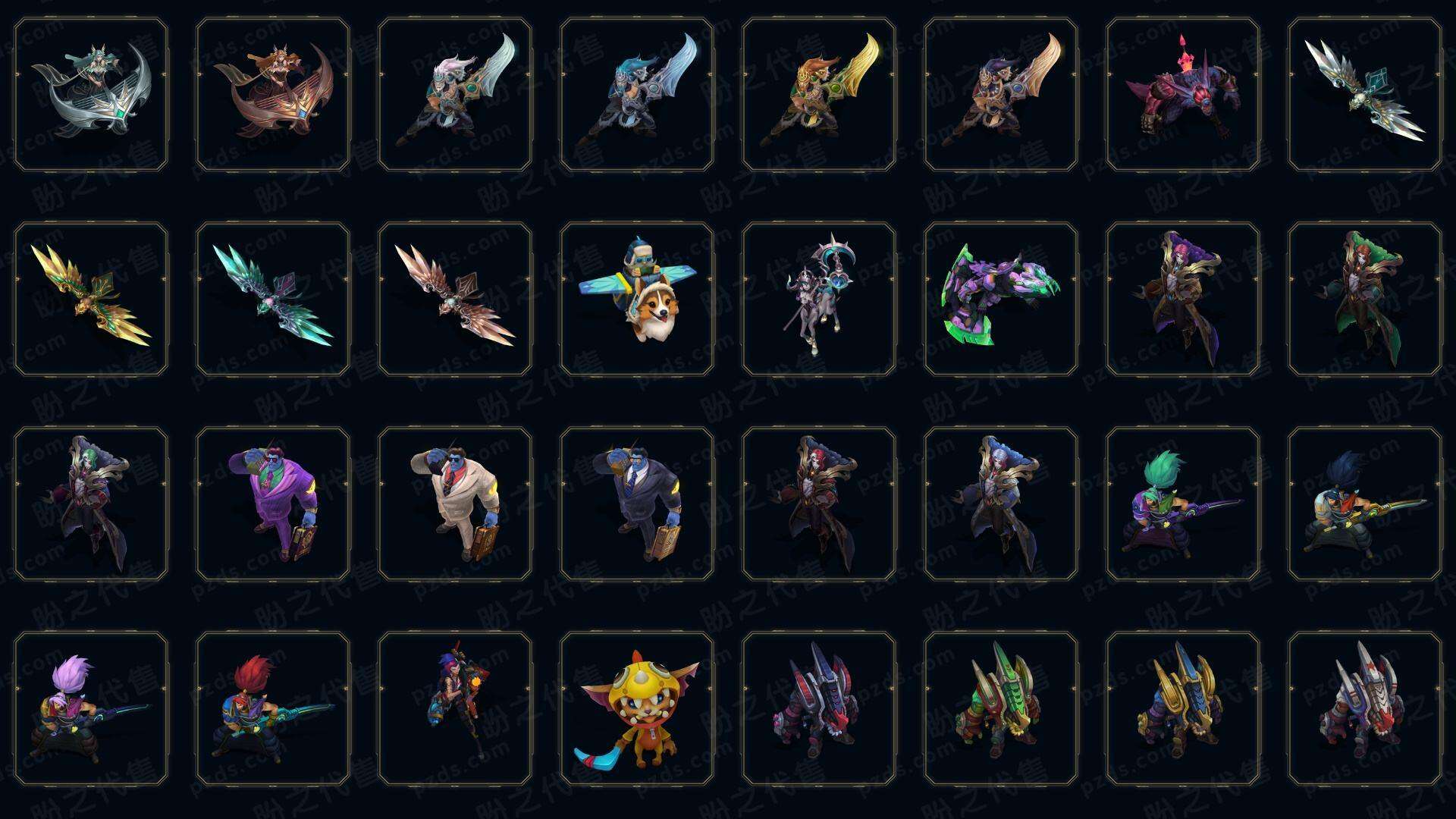Choose the pale rider with crescent staff
Viewport: 1456px width, 819px height.
(819, 300)
